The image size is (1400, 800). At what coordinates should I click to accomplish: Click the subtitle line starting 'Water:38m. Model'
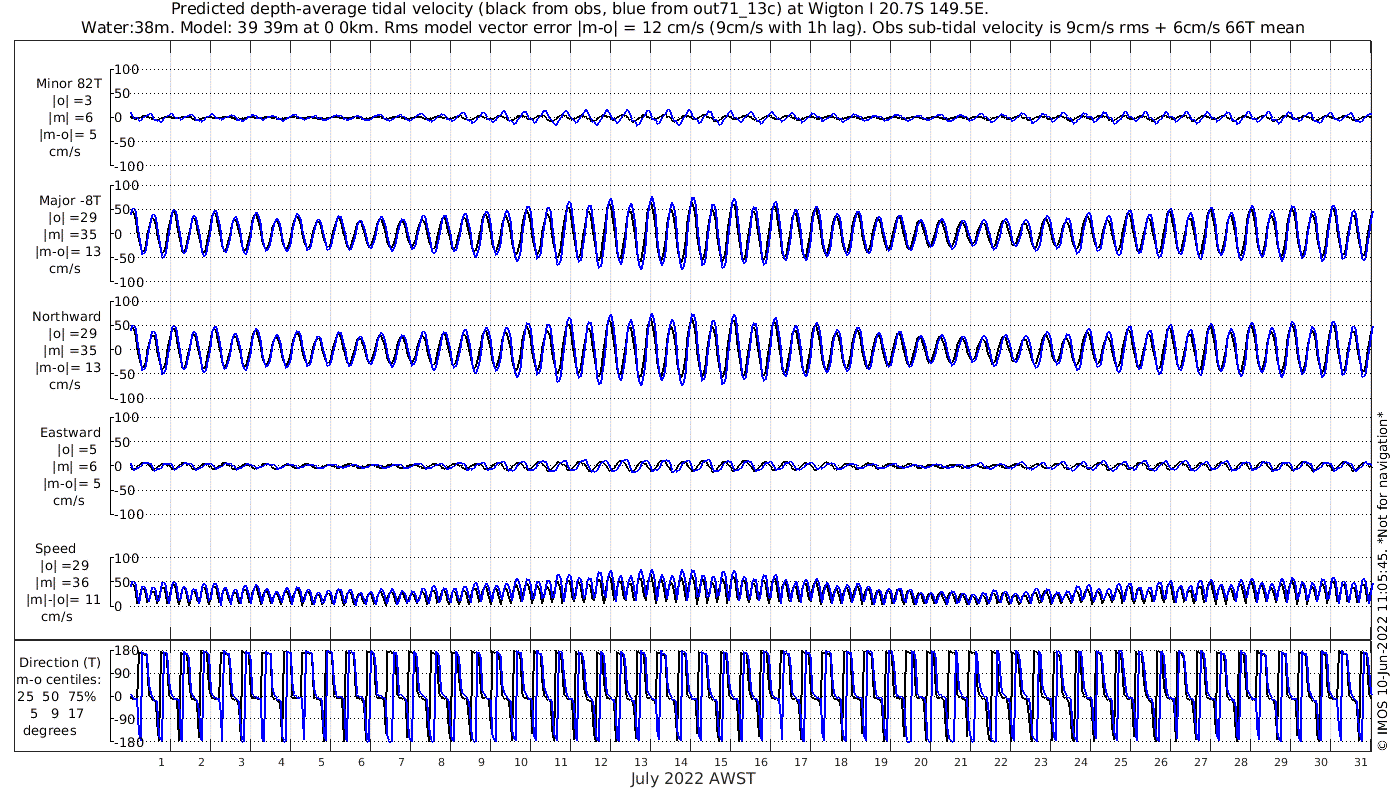pos(692,27)
